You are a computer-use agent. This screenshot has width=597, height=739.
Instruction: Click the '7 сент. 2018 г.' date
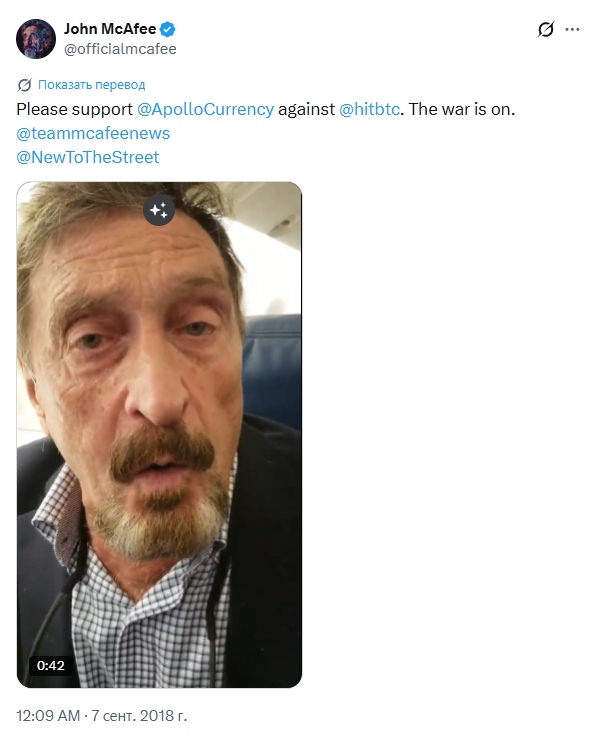(139, 716)
